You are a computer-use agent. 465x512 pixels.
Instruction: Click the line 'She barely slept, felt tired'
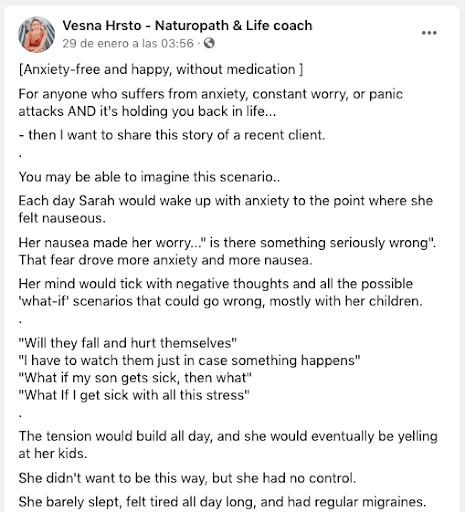(x=222, y=502)
